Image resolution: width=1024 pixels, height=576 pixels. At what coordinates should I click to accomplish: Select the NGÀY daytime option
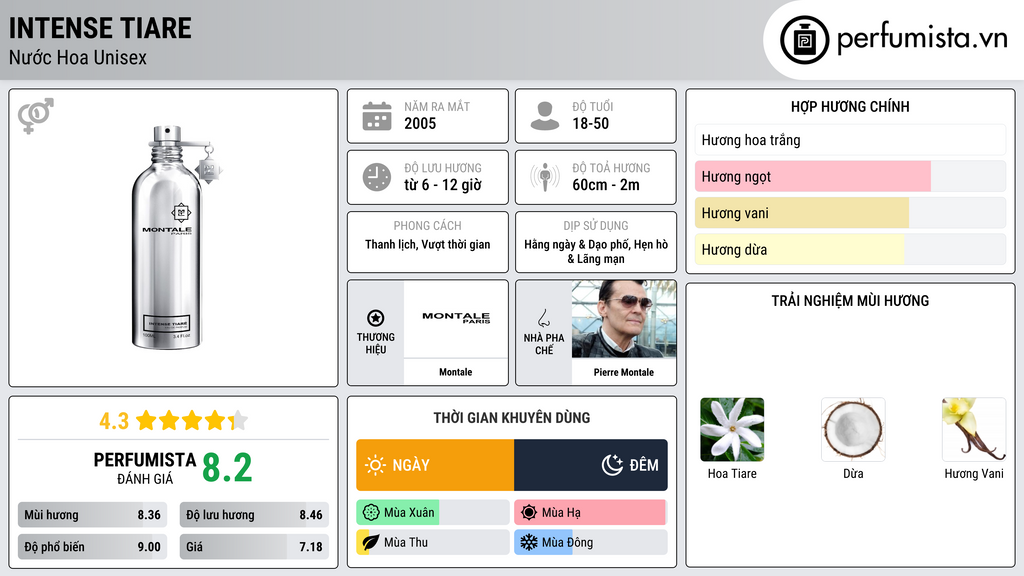[x=435, y=465]
